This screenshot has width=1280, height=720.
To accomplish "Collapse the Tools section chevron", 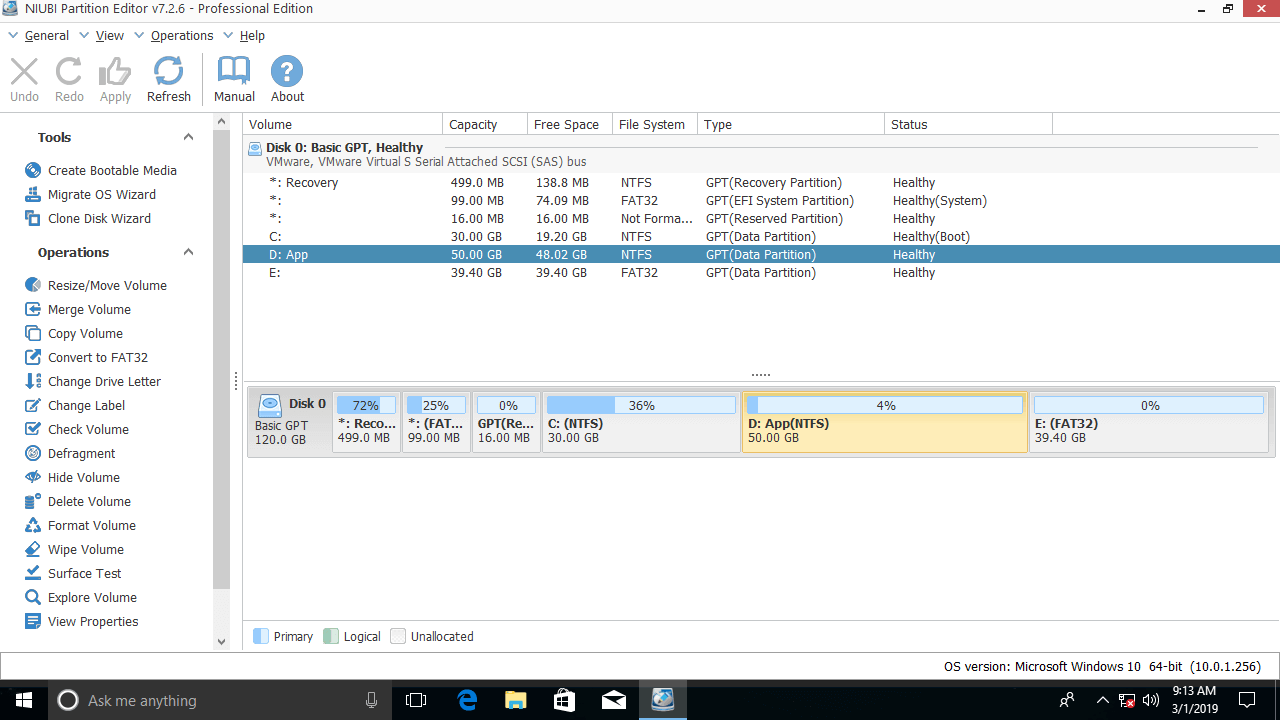I will point(188,138).
